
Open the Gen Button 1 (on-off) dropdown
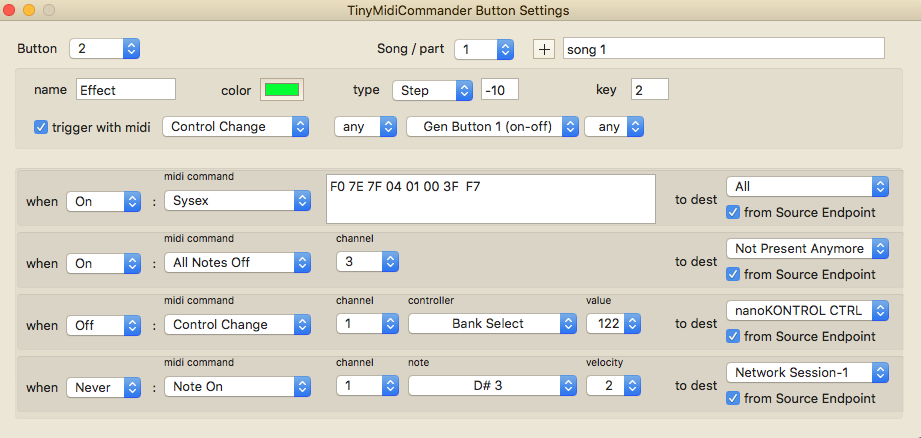click(493, 127)
